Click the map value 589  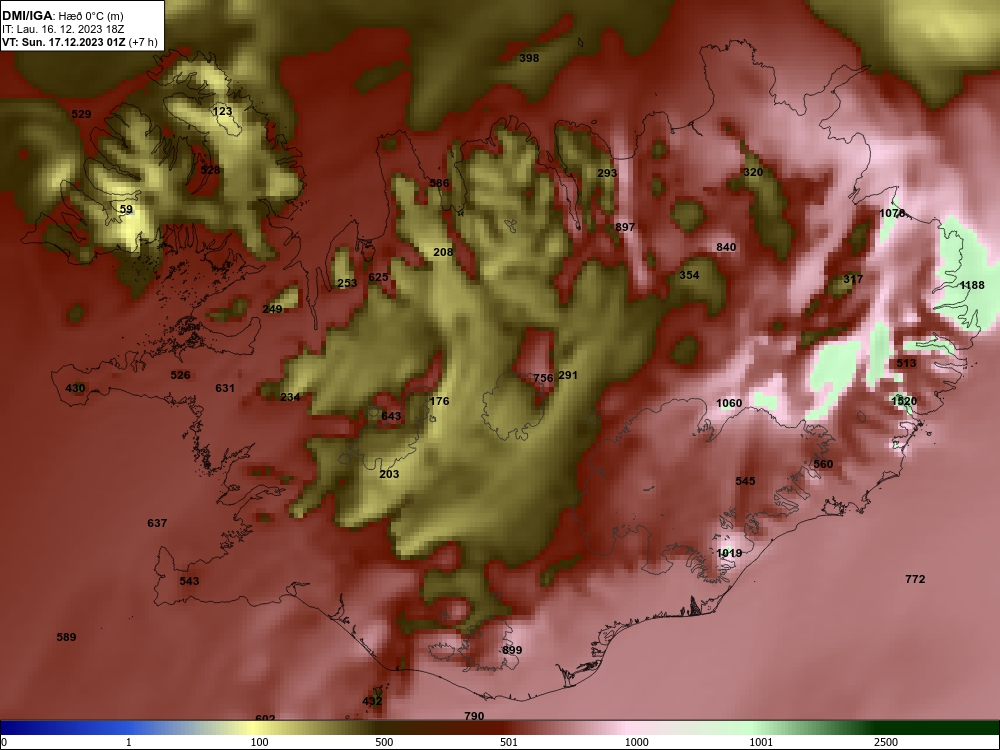66,637
